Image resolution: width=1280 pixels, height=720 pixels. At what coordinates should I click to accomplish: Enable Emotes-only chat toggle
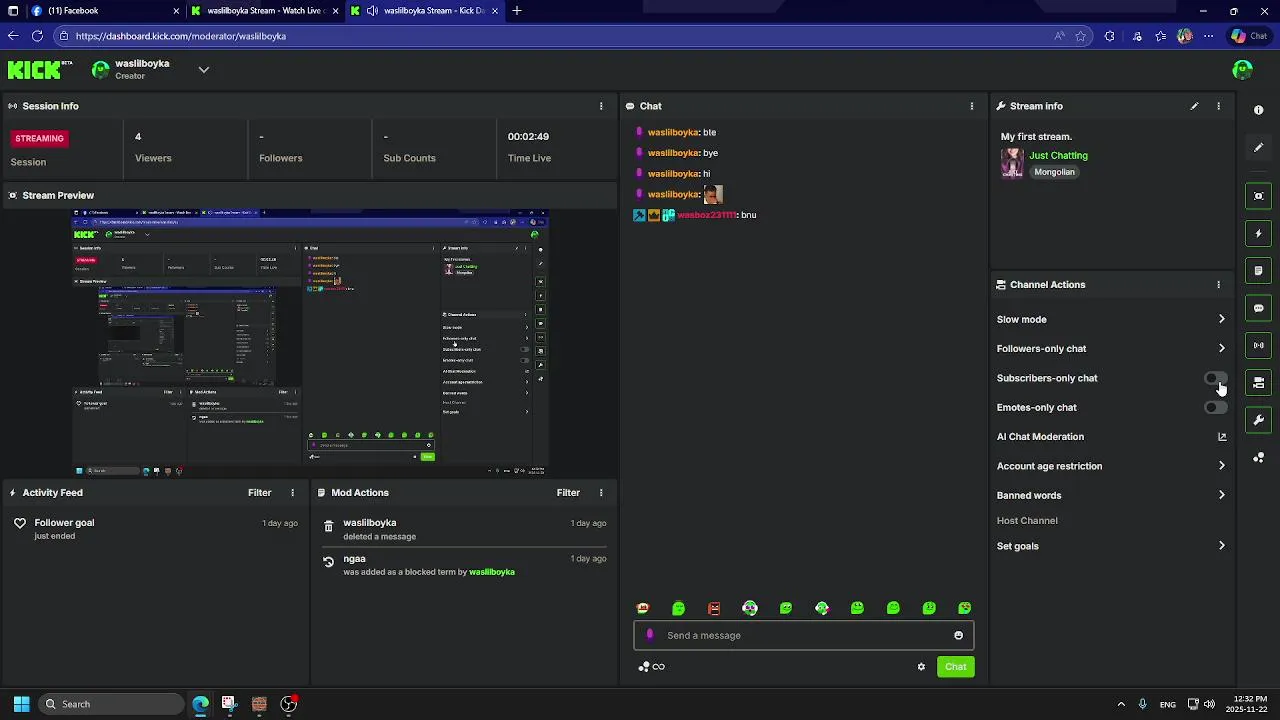click(1215, 408)
